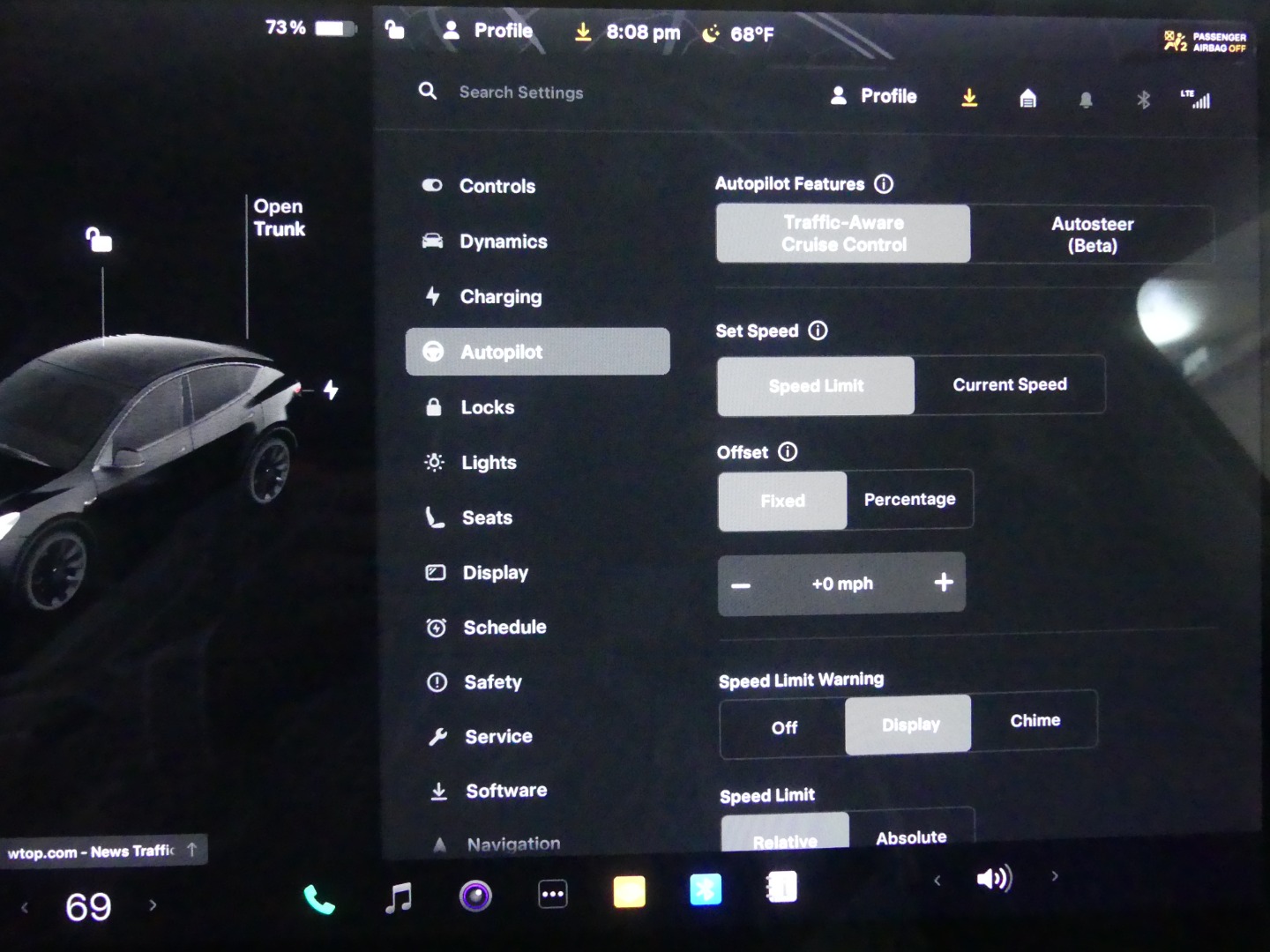Tap the unlock icon above the car

tap(99, 239)
